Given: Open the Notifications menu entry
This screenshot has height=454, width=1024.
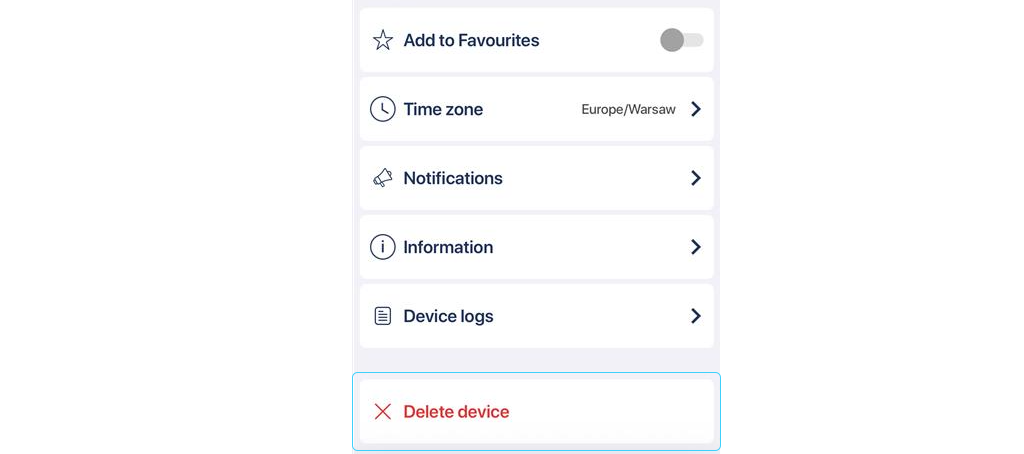Looking at the screenshot, I should click(x=453, y=178).
